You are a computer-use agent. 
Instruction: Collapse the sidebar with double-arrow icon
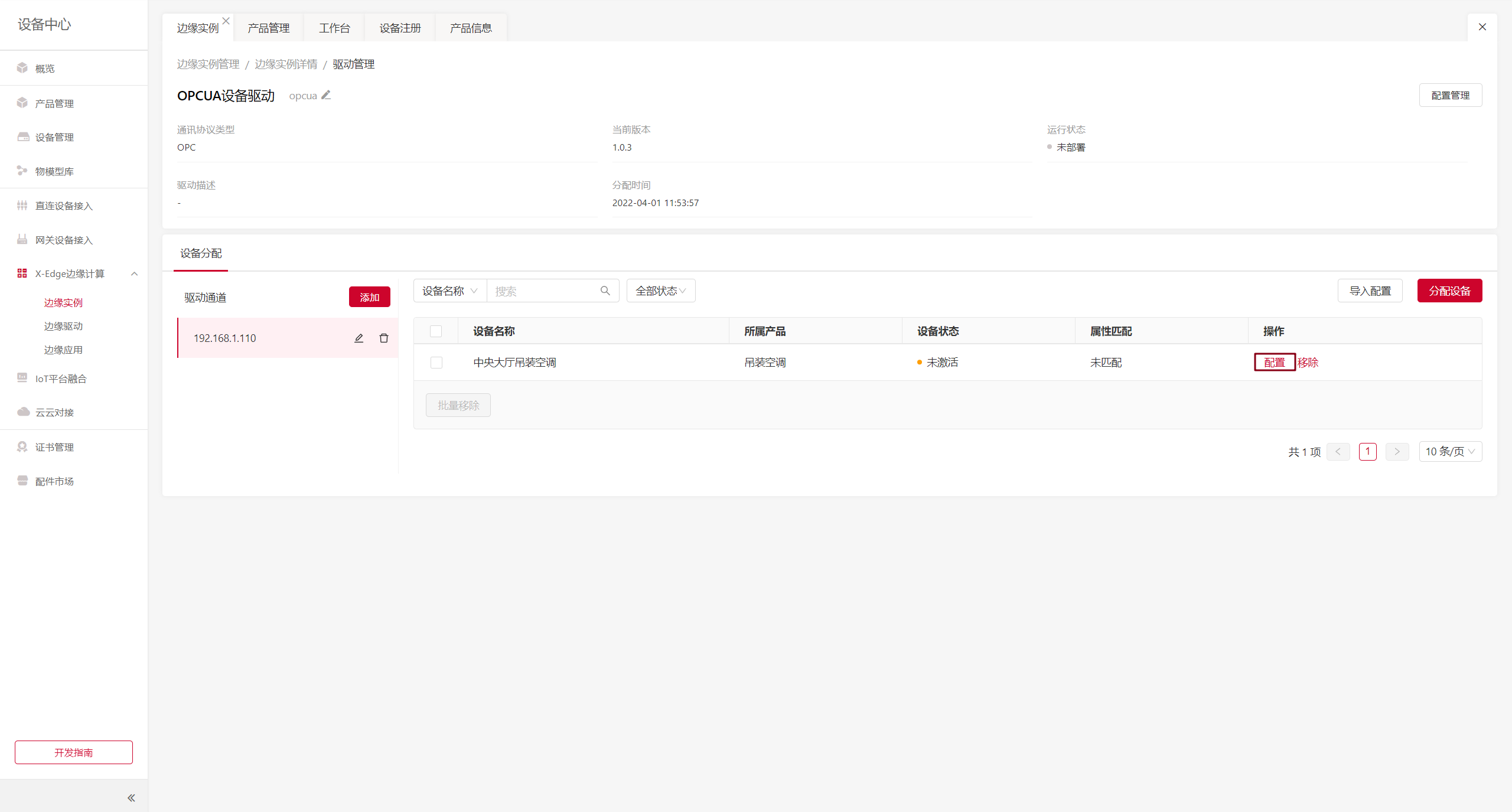[131, 798]
